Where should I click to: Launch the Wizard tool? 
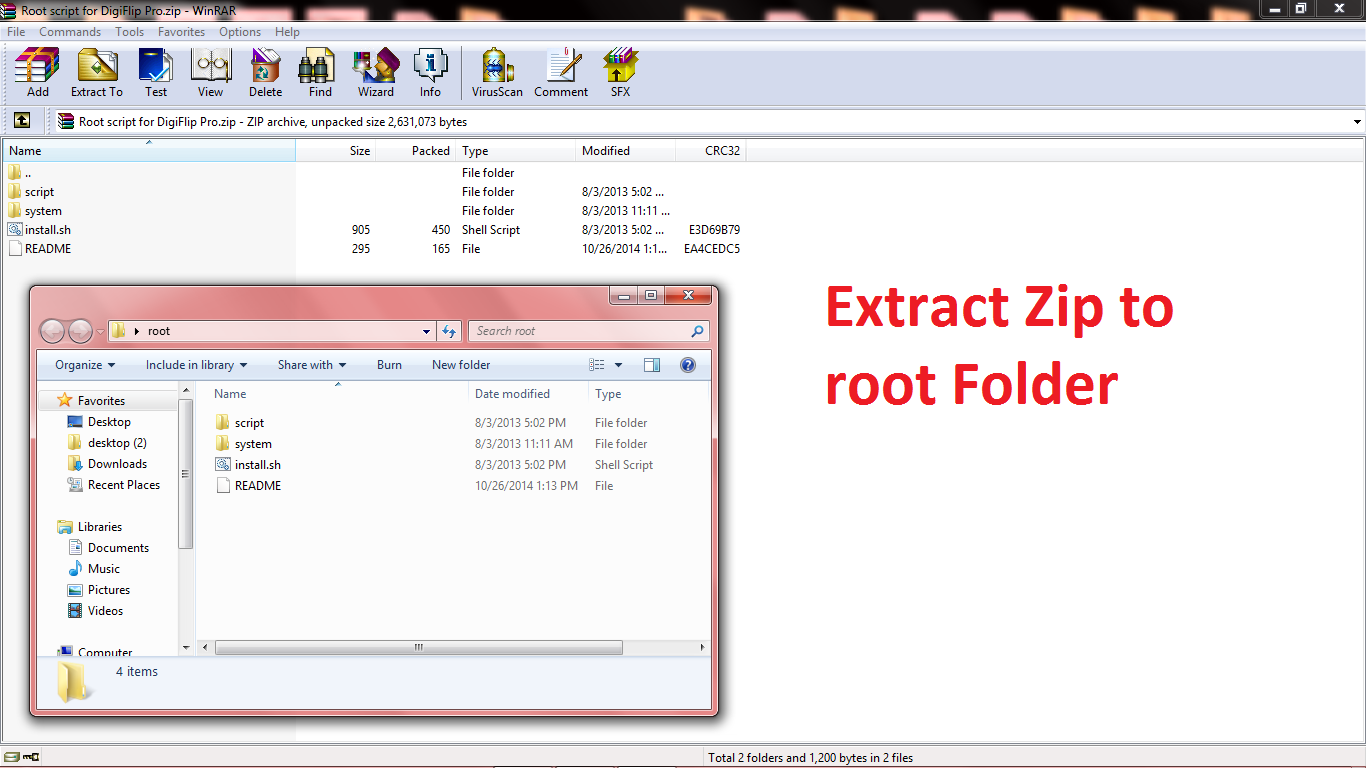click(376, 73)
